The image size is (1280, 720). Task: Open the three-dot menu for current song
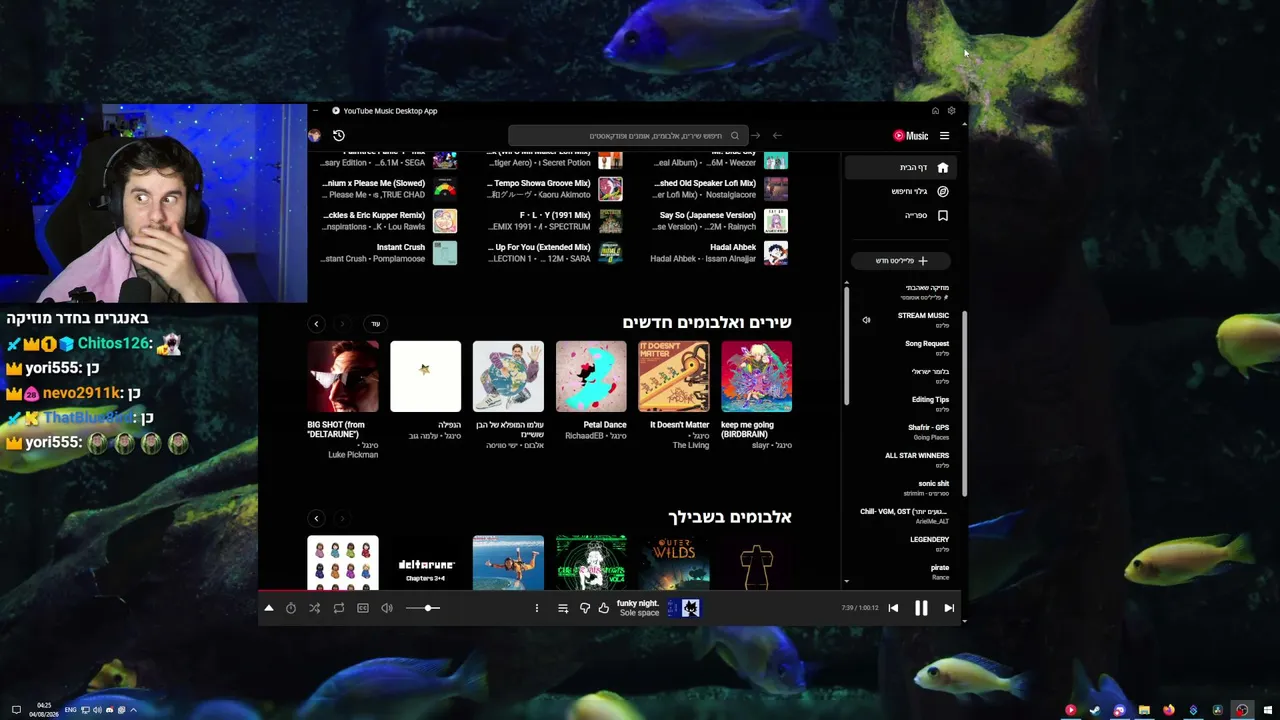click(x=536, y=608)
